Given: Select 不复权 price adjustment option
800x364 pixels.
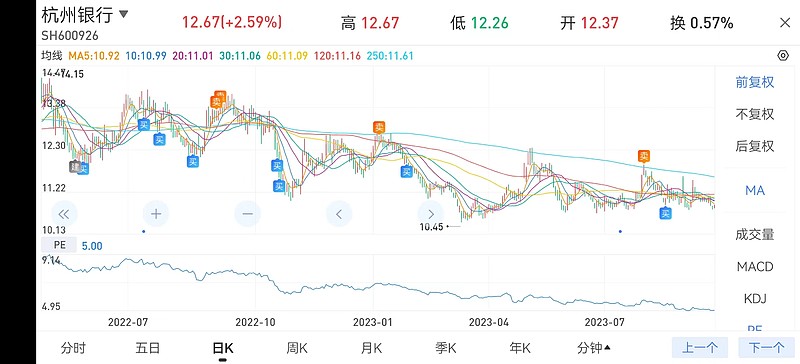Looking at the screenshot, I should click(755, 114).
